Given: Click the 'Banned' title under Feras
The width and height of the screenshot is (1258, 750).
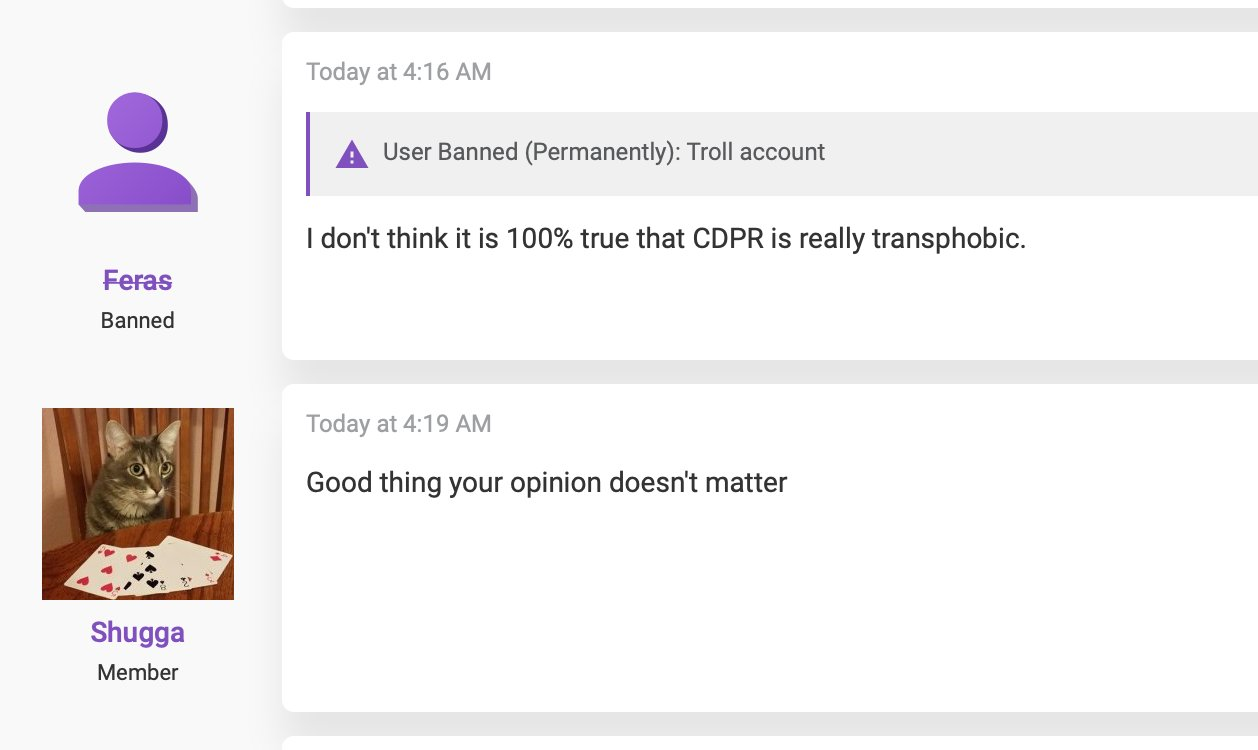Looking at the screenshot, I should coord(138,321).
